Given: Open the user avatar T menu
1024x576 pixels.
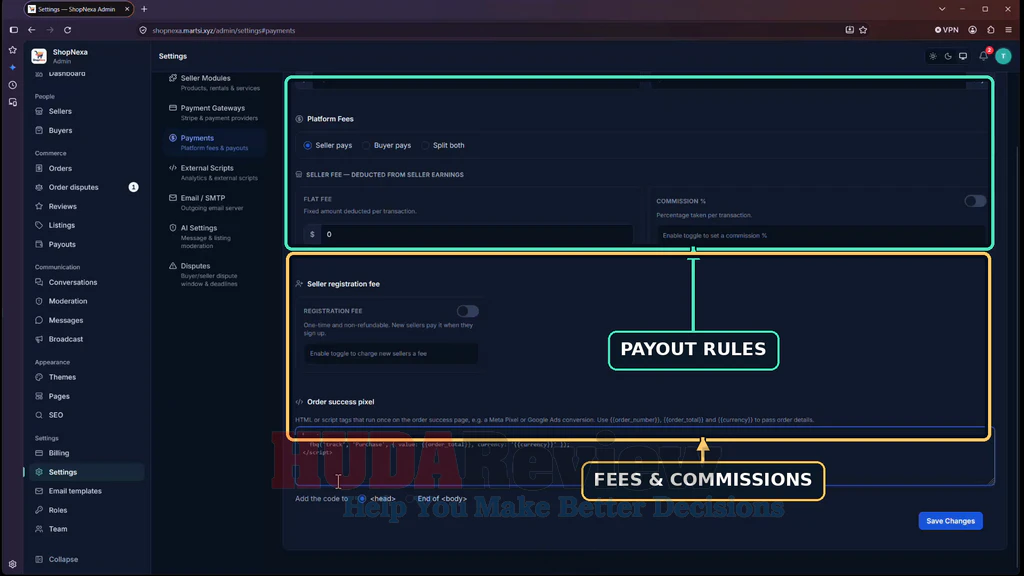Looking at the screenshot, I should (1004, 56).
